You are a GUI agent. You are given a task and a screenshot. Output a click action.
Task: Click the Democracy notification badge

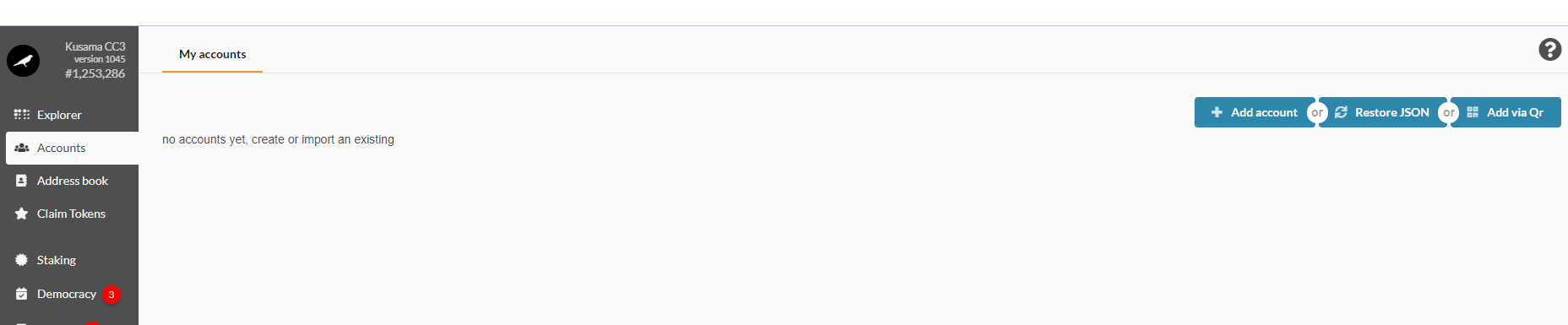coord(112,295)
